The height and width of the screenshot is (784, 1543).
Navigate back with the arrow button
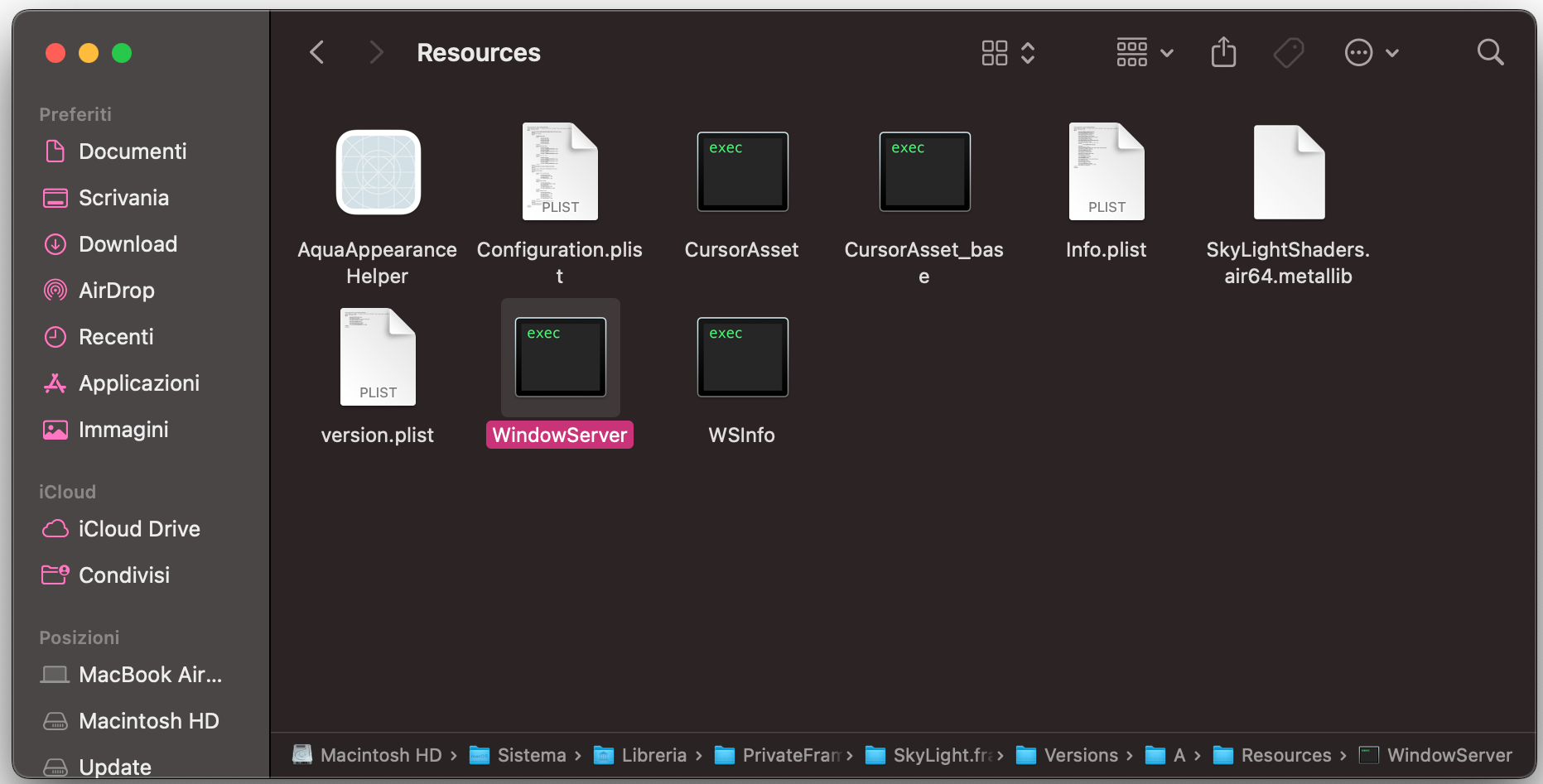tap(316, 52)
